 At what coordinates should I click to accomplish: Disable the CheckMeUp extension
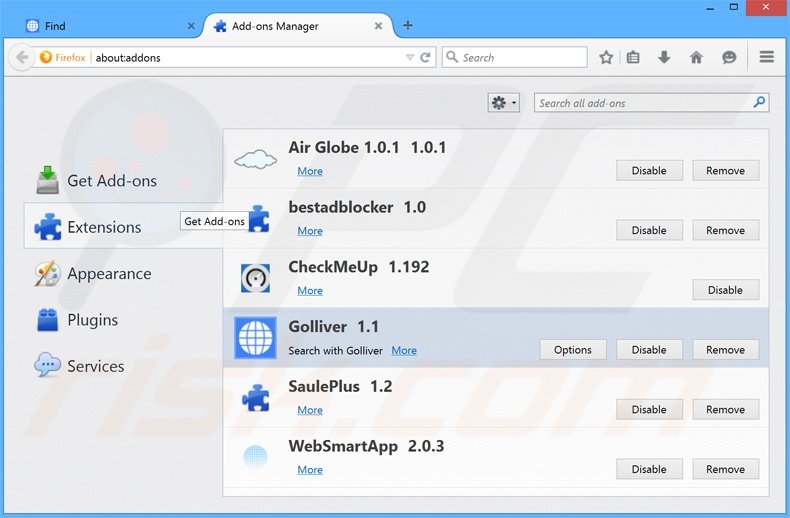tap(726, 290)
